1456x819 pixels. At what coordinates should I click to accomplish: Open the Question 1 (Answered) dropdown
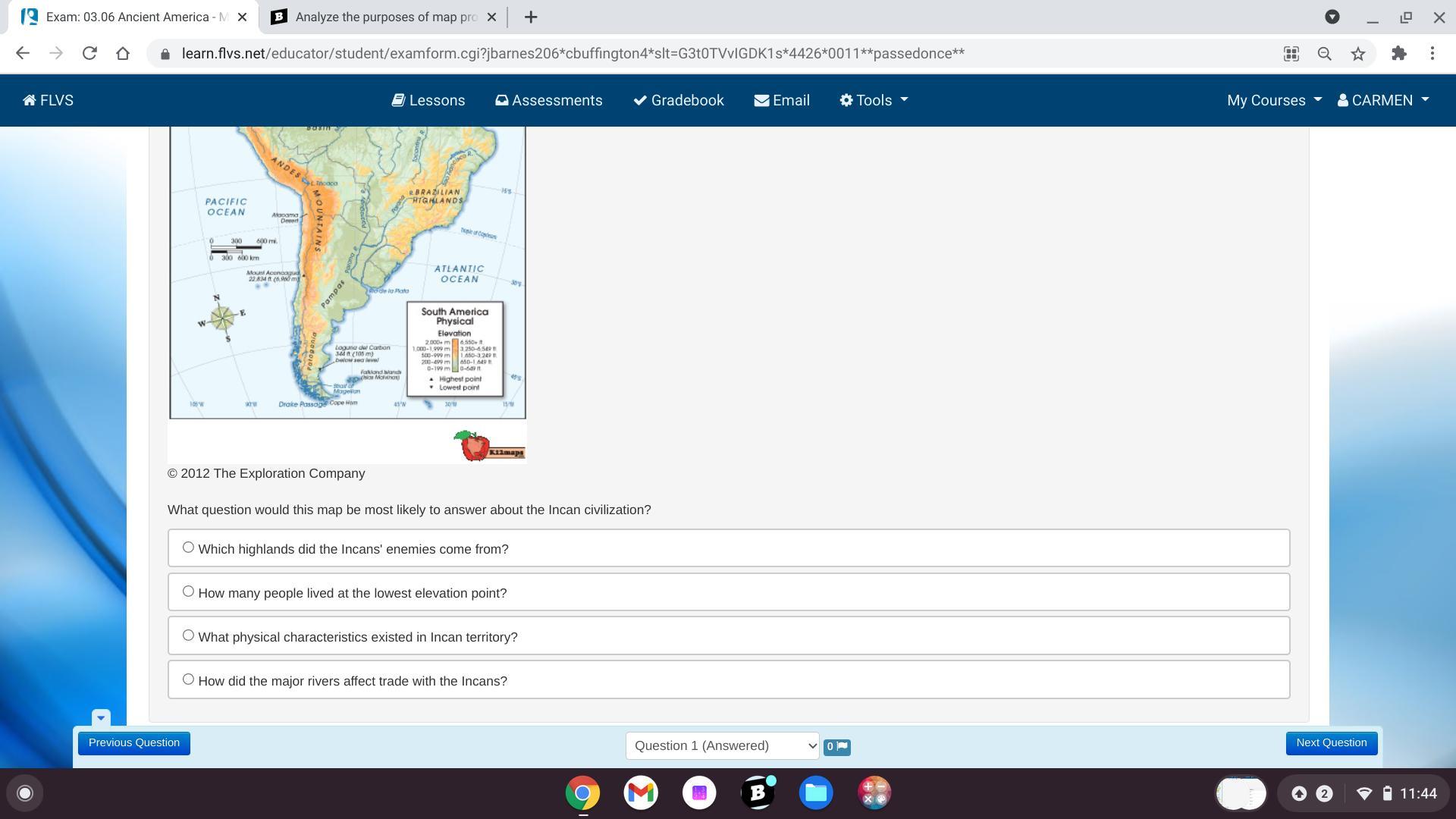(x=722, y=746)
